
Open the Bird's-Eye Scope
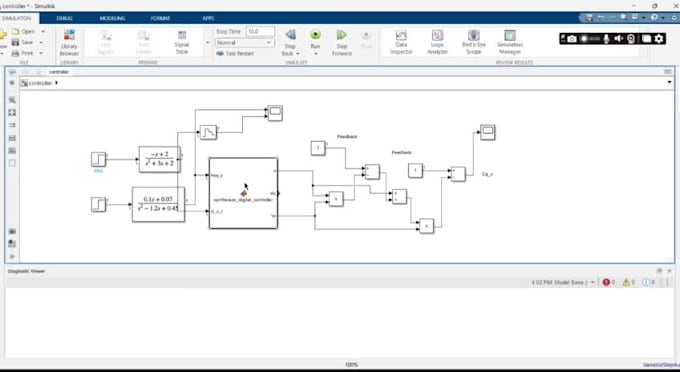coord(474,42)
